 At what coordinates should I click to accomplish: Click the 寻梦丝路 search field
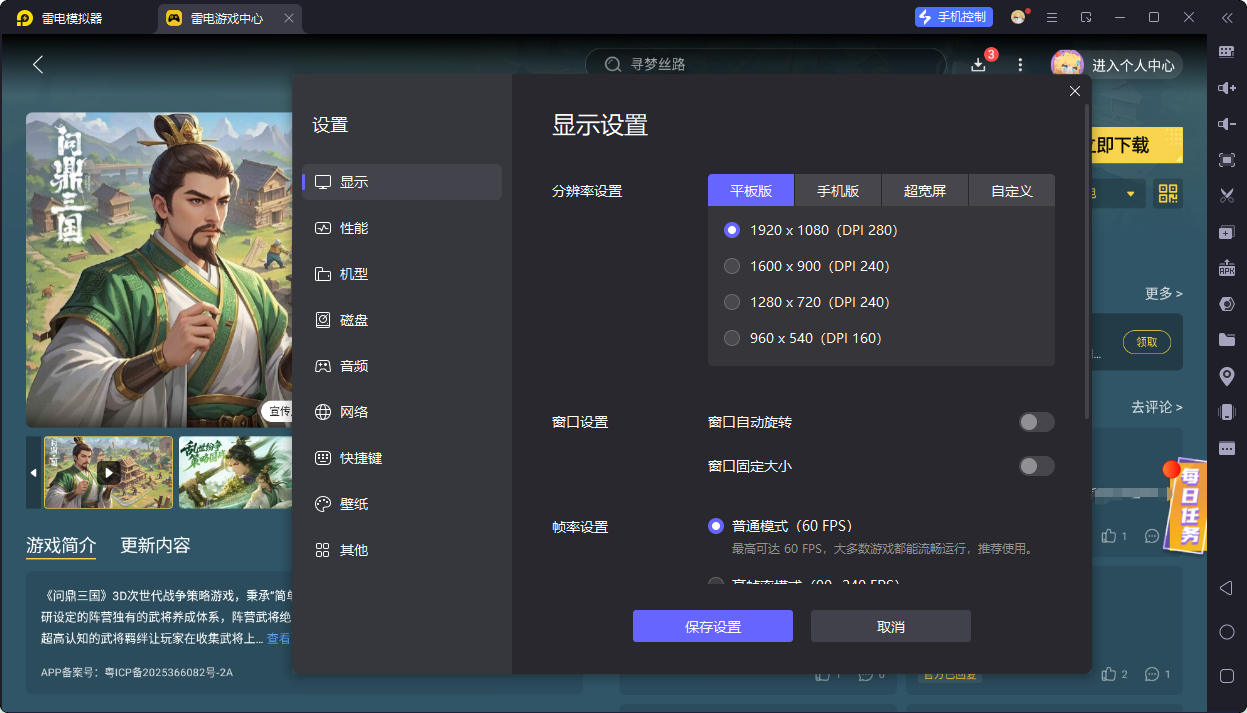pos(765,65)
